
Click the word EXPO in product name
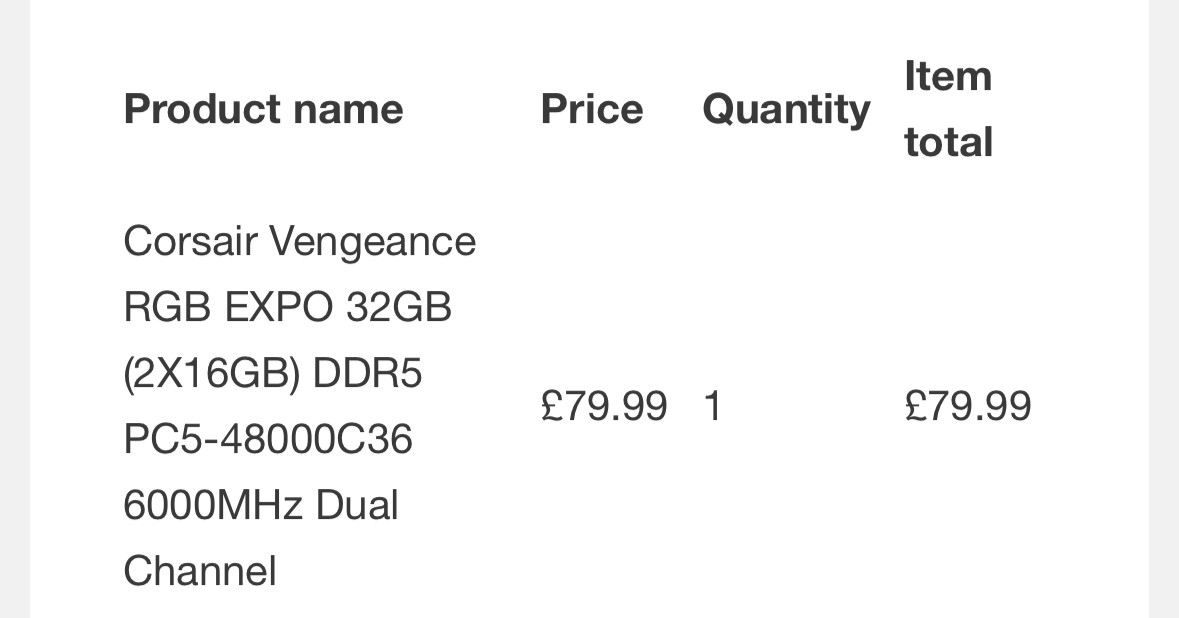point(278,308)
